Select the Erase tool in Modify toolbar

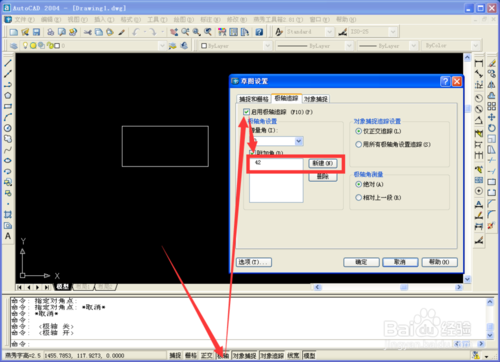[x=491, y=63]
